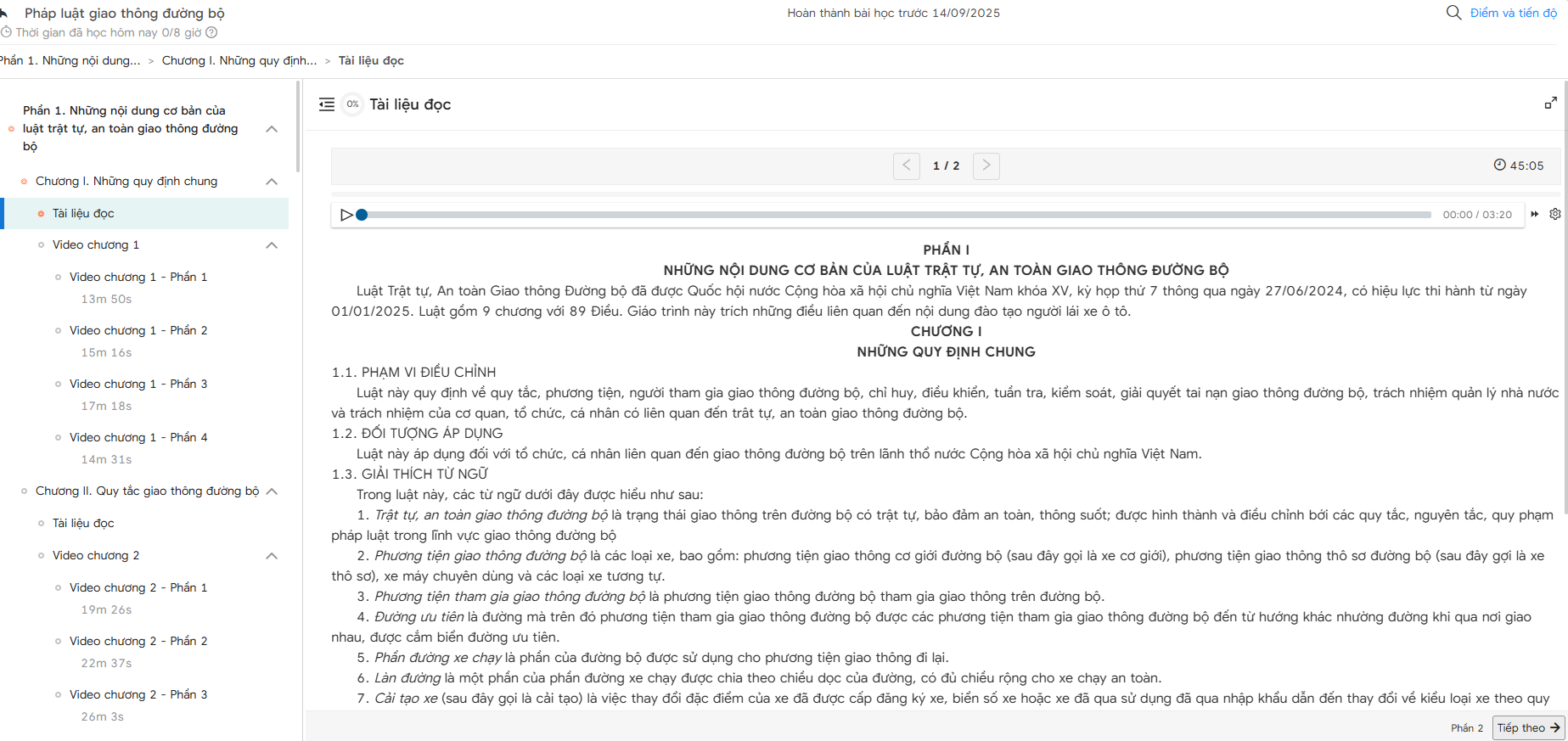The width and height of the screenshot is (1568, 741).
Task: Click deadline text Hoàn thành bài học trước
Action: (x=894, y=13)
